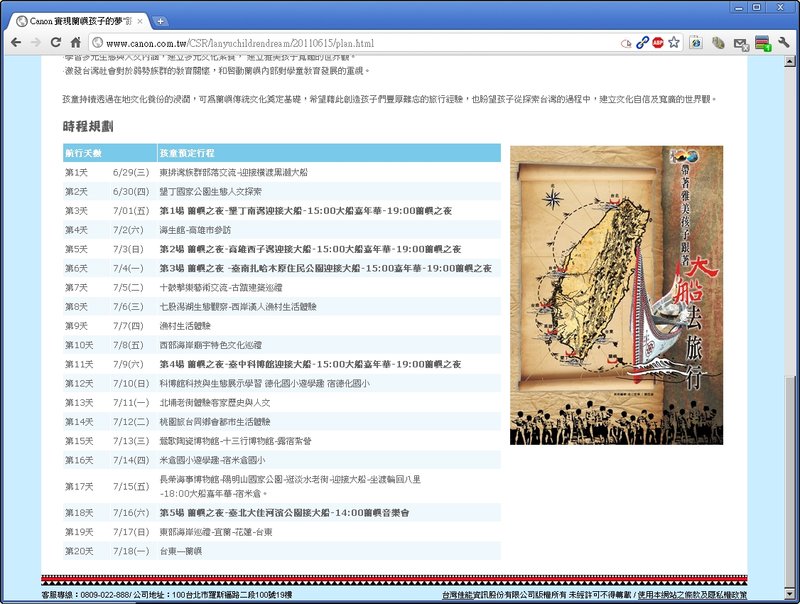The height and width of the screenshot is (604, 800).
Task: Click the page scrollbar up arrow
Action: tap(790, 61)
